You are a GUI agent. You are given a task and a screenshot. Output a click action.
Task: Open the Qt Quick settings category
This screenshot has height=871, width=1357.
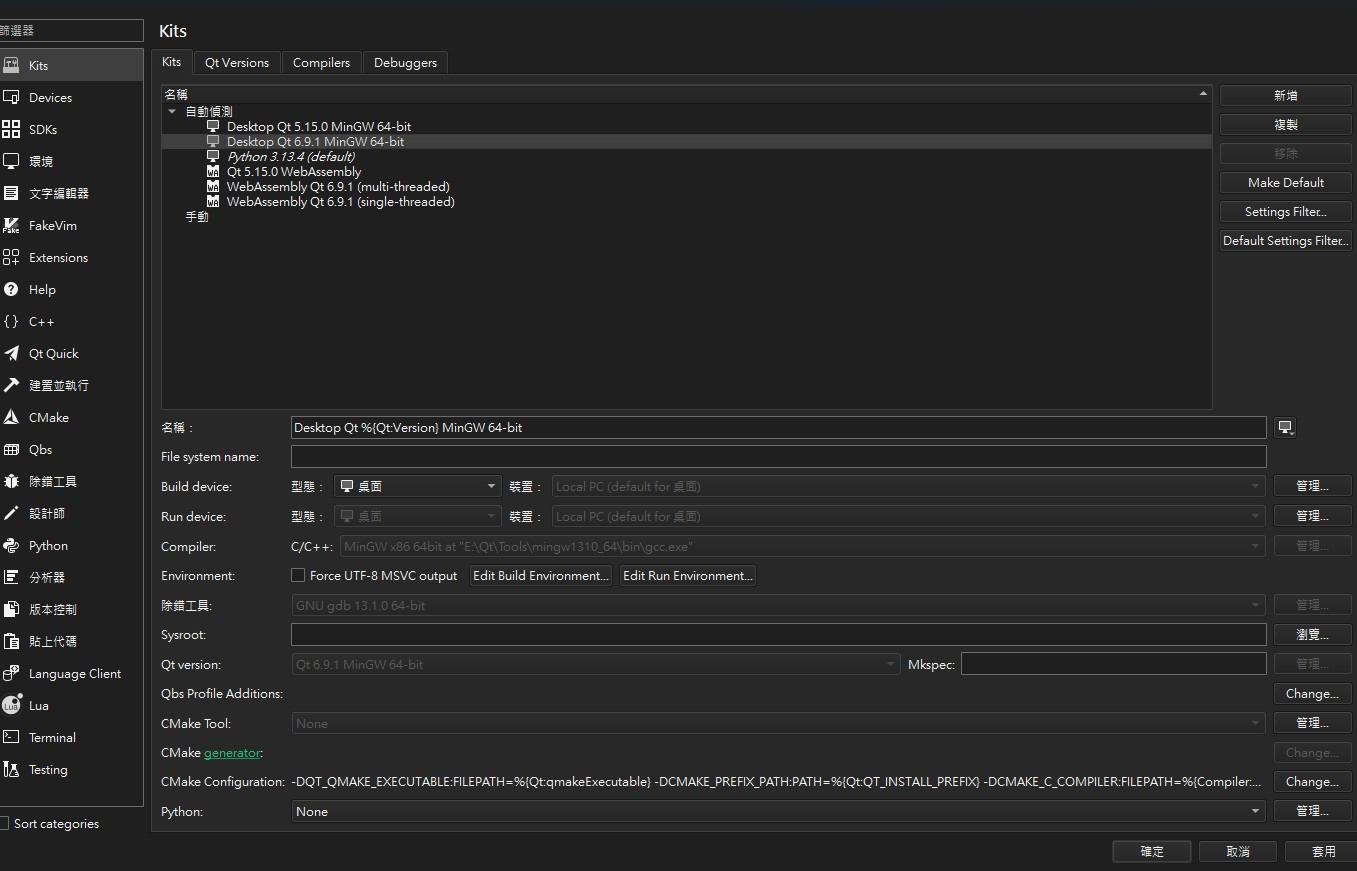pyautogui.click(x=71, y=353)
